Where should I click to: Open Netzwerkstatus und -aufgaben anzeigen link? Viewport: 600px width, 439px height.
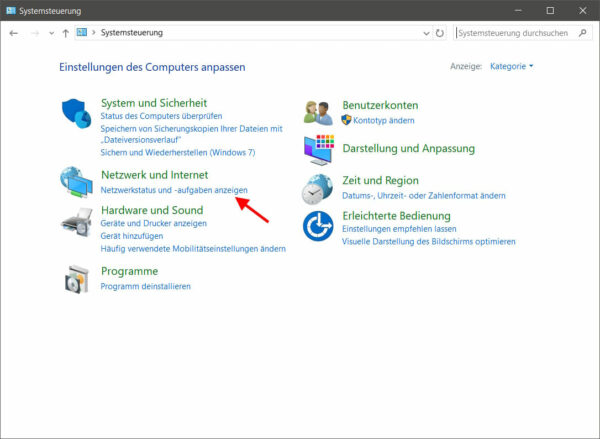(x=174, y=190)
